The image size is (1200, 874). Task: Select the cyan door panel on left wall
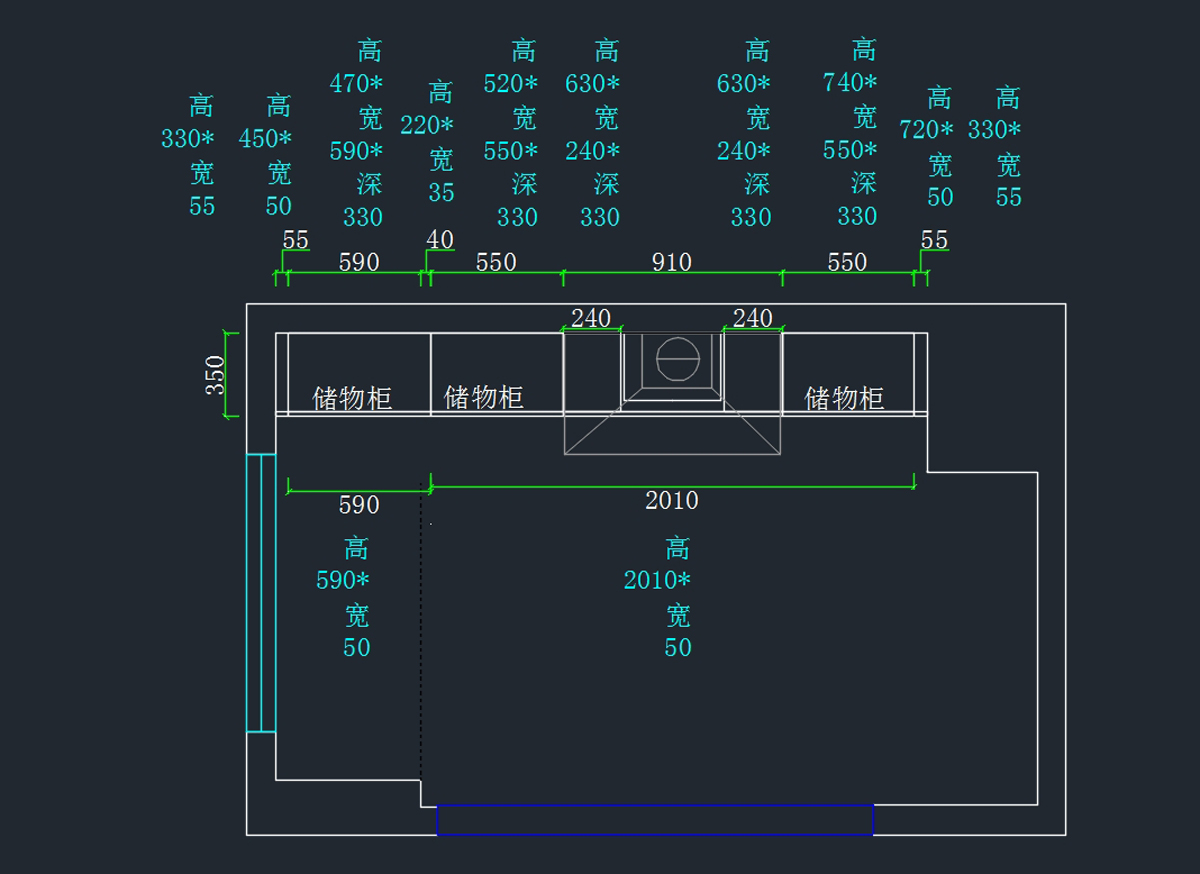point(261,592)
